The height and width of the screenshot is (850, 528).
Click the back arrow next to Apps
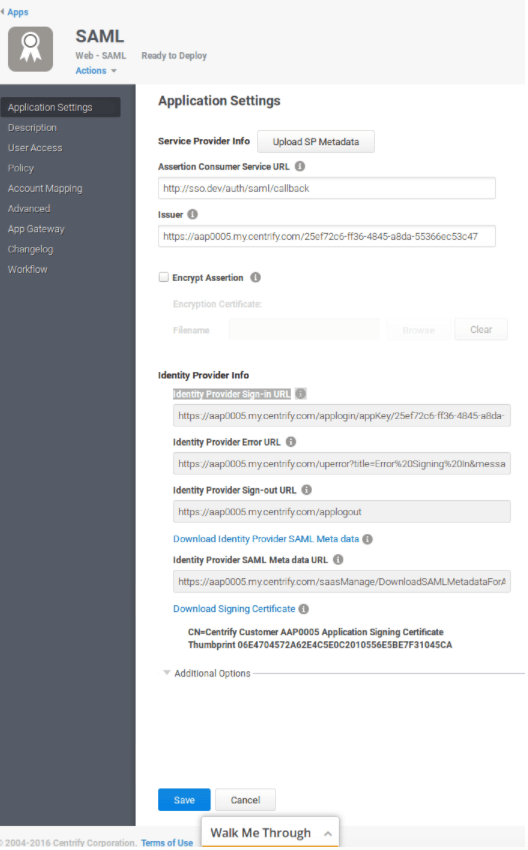click(3, 12)
